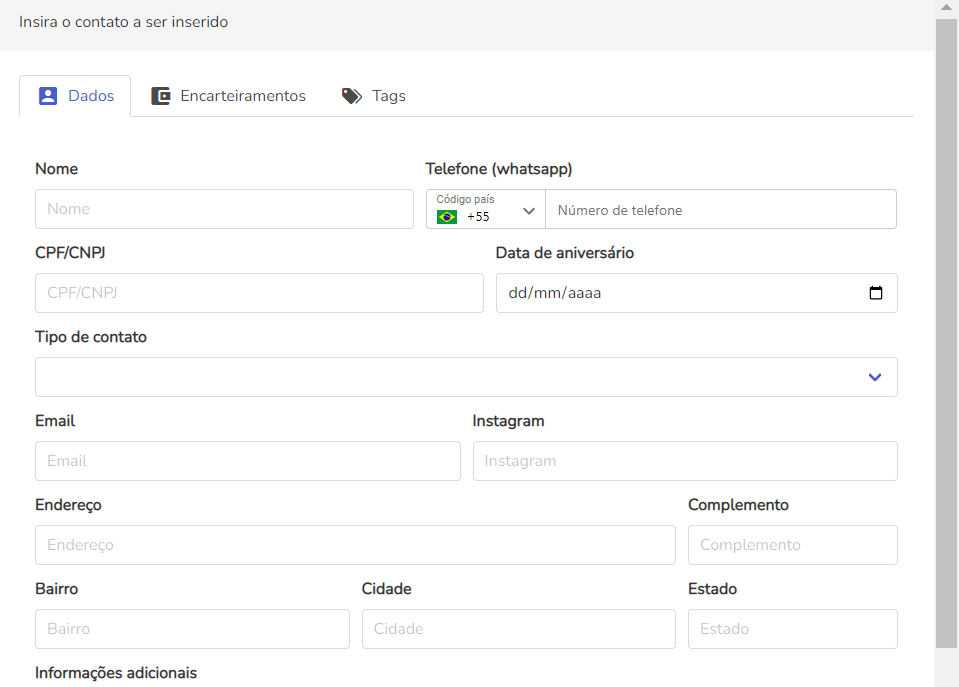Click into the CPF/CNPJ field
This screenshot has width=959, height=687.
tap(259, 293)
